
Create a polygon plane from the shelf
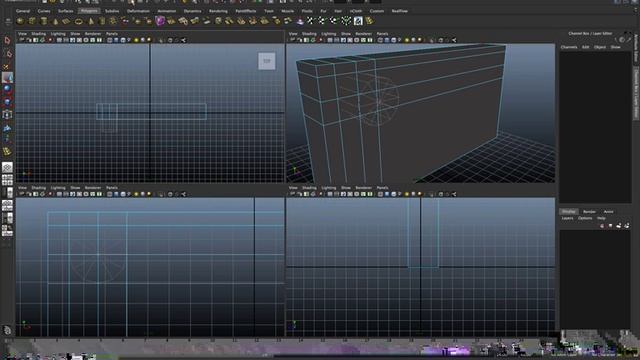coord(66,21)
